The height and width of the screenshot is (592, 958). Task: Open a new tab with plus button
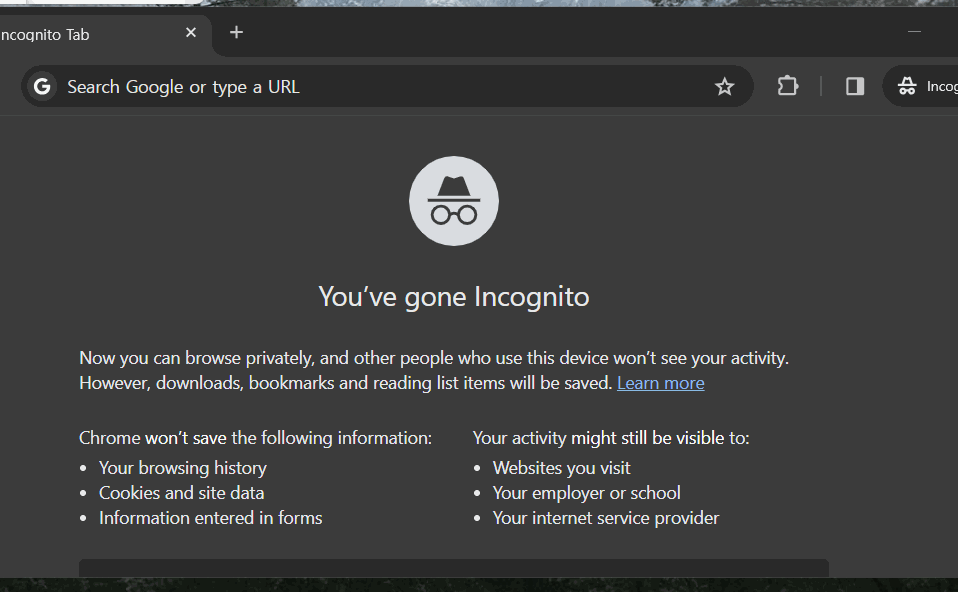point(236,32)
